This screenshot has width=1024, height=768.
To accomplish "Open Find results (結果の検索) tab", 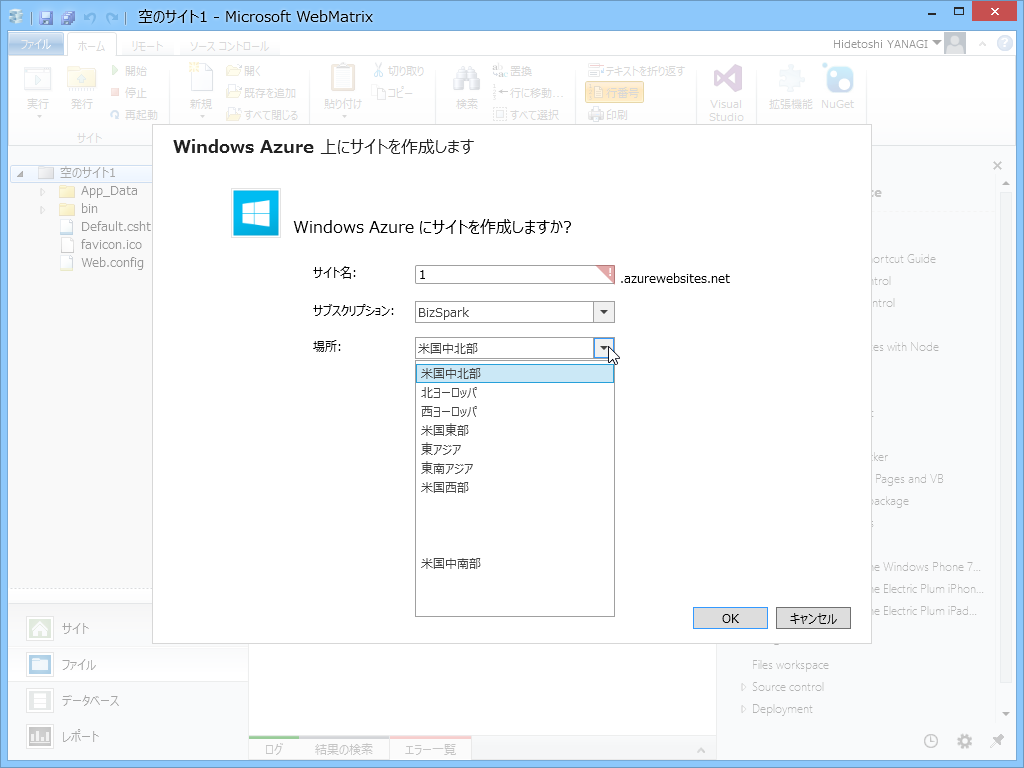I will point(344,749).
